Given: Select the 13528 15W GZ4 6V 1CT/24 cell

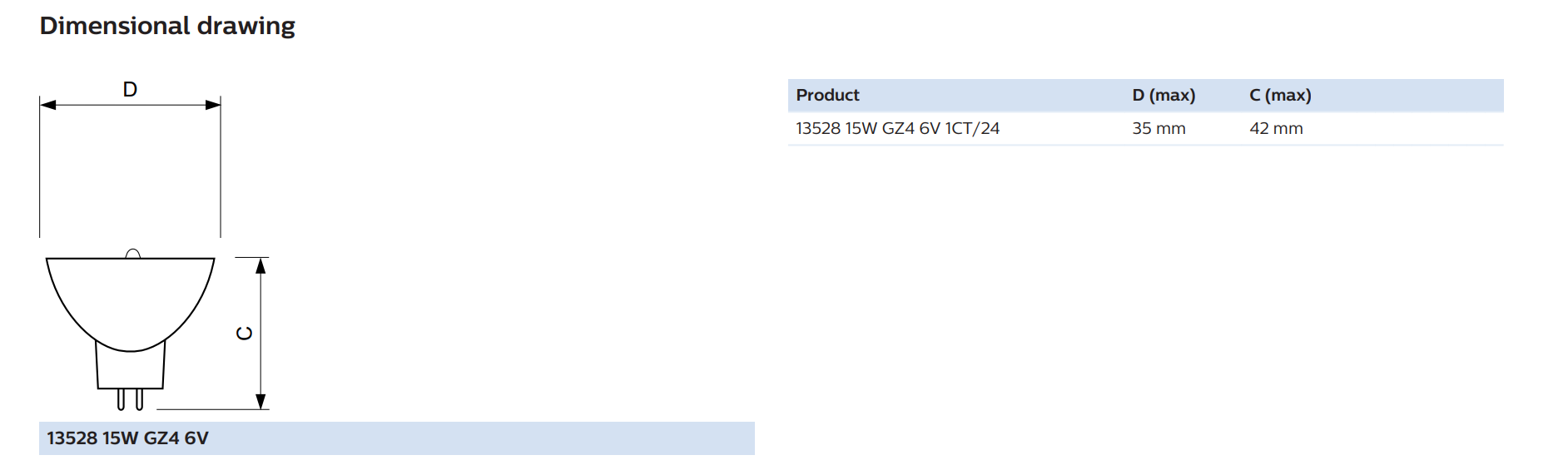Looking at the screenshot, I should (x=898, y=128).
